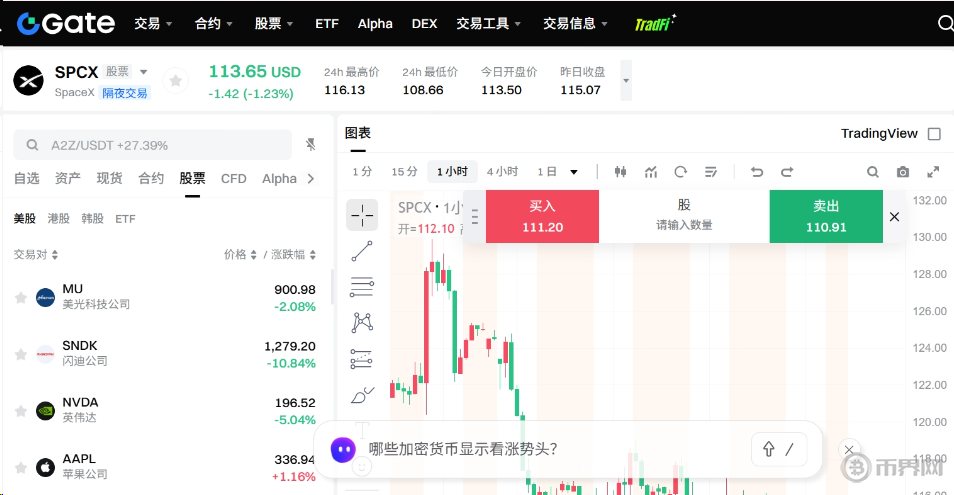Open the 交易 dropdown menu
Viewport: 954px width, 495px height.
click(x=153, y=24)
